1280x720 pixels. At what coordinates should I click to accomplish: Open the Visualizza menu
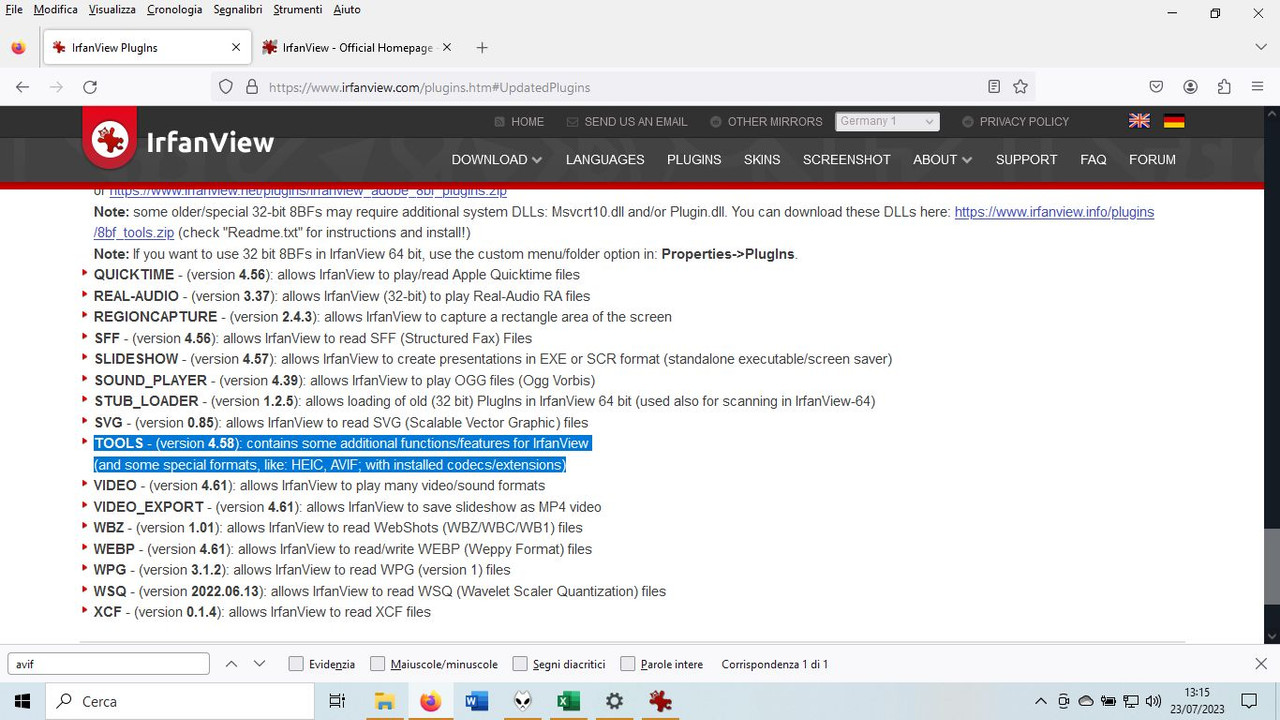[112, 9]
